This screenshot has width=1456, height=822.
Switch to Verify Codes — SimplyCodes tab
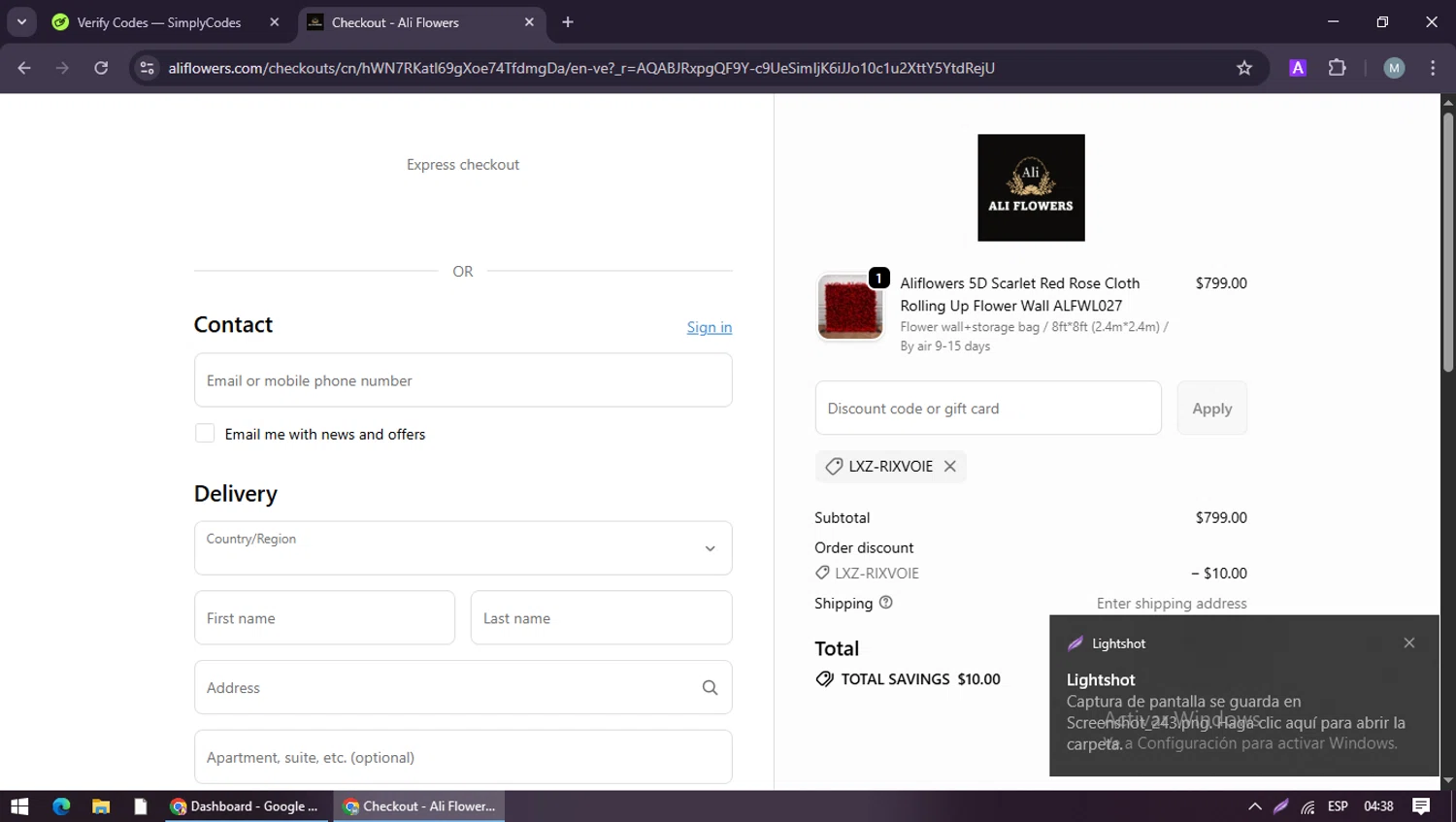coord(159,22)
